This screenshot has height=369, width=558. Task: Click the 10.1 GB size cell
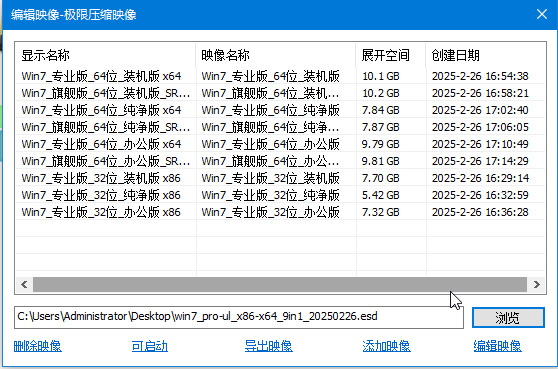(381, 76)
